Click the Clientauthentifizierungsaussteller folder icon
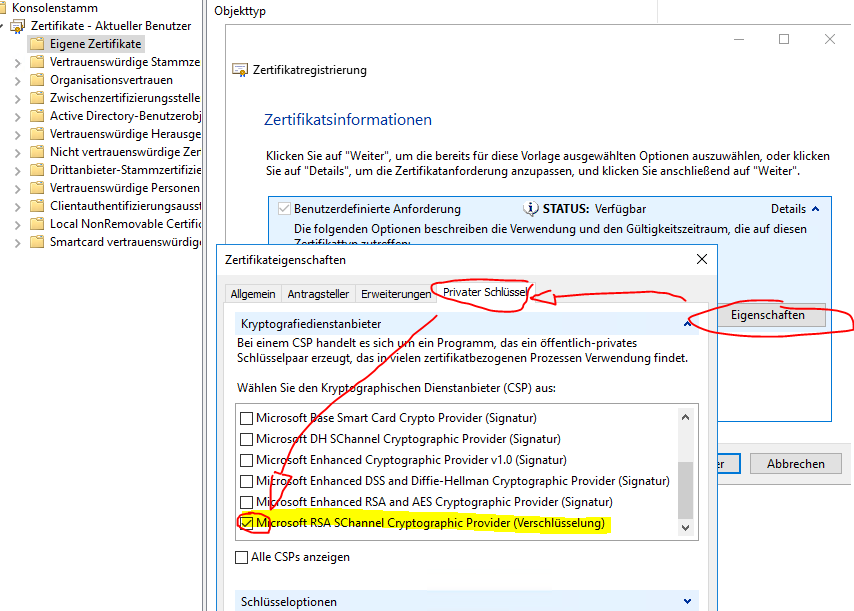The image size is (854, 611). pos(36,205)
